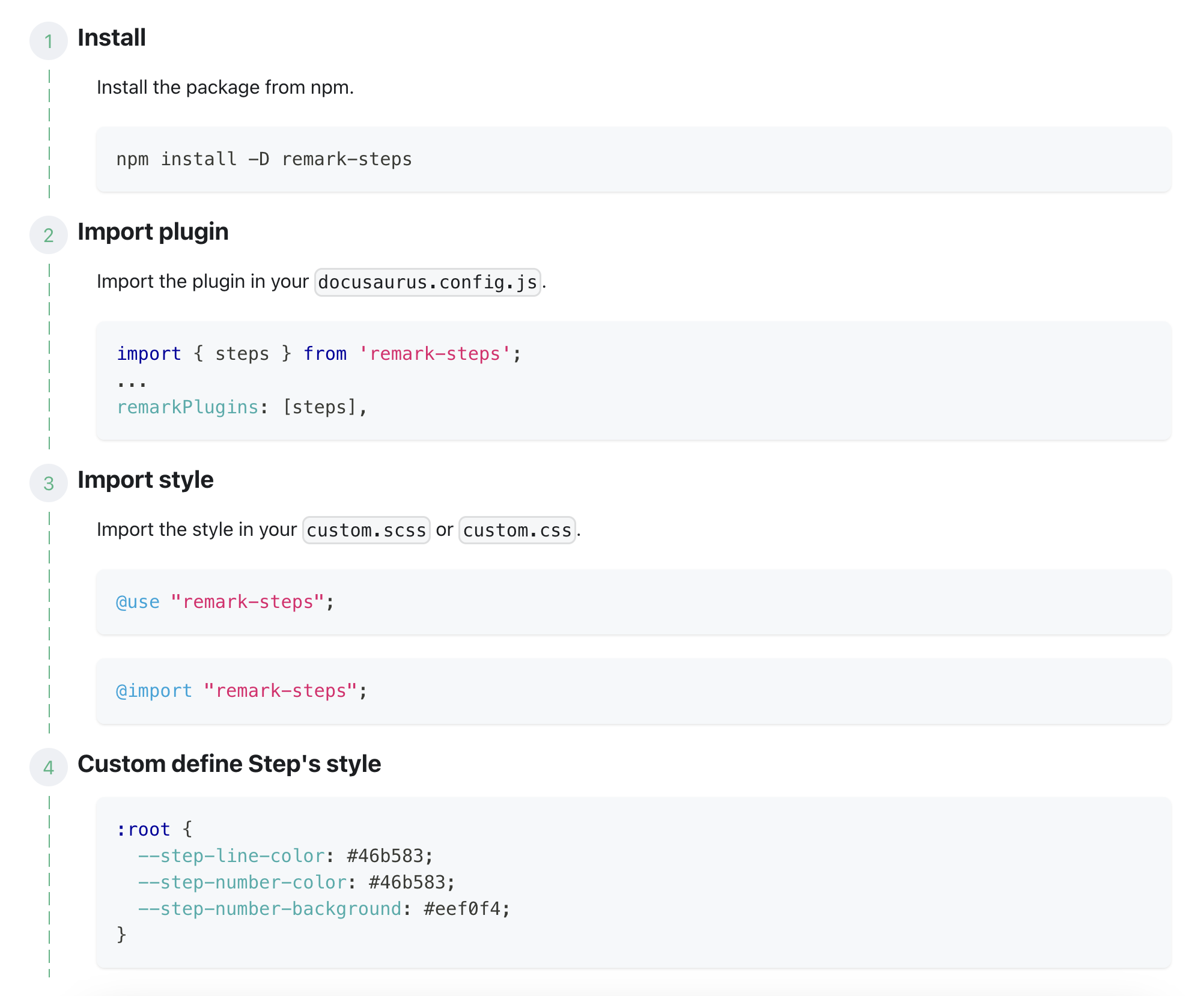The height and width of the screenshot is (996, 1204).
Task: Click Custom define Step's style heading
Action: 229,764
